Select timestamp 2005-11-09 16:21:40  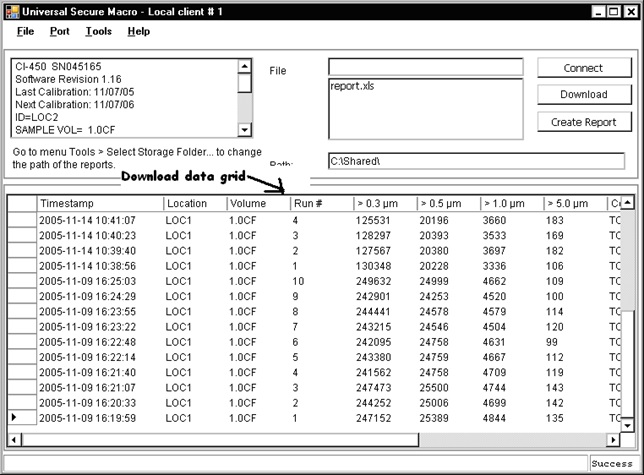tap(87, 372)
